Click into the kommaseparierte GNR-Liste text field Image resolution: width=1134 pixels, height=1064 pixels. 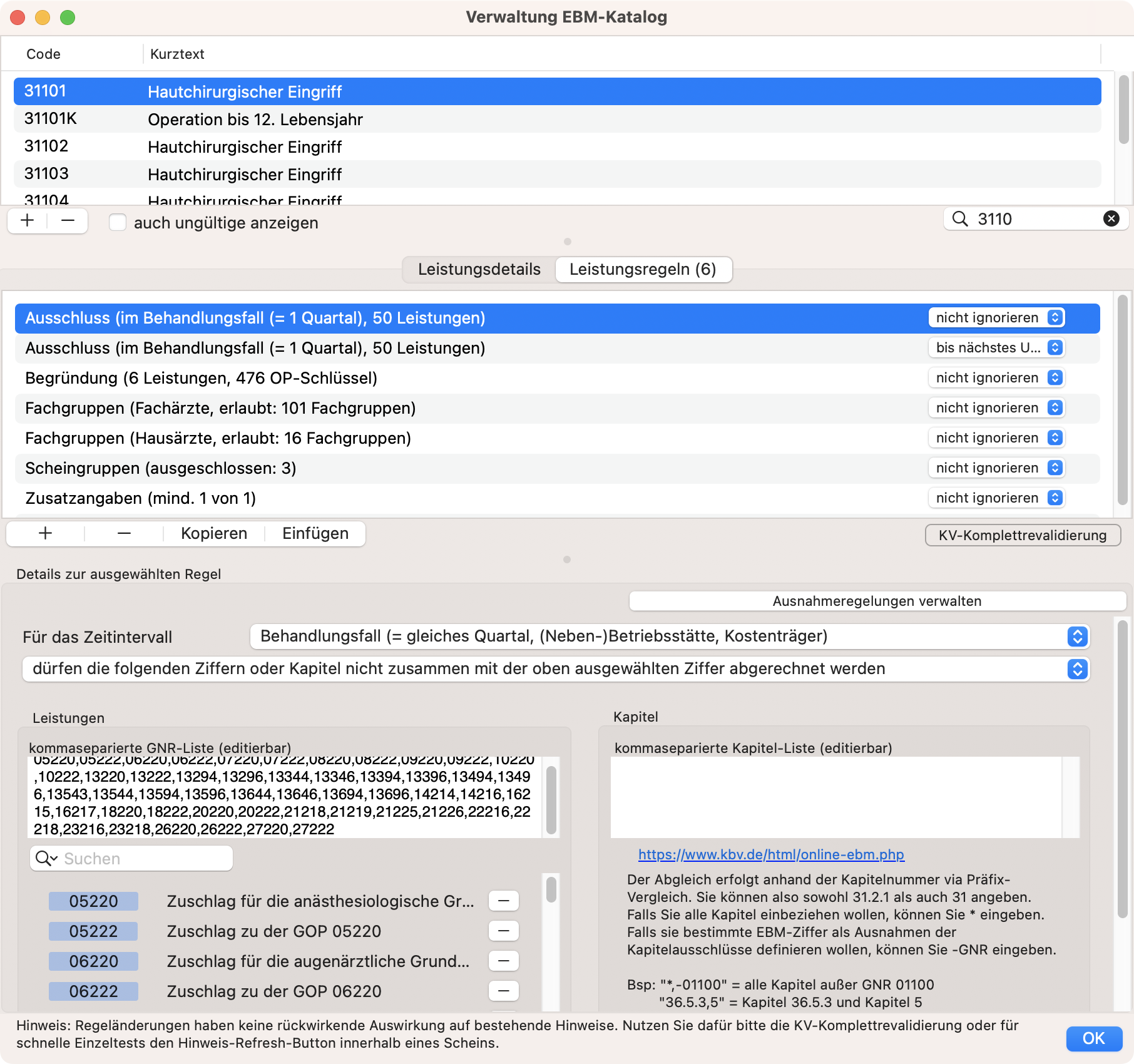tap(285, 797)
